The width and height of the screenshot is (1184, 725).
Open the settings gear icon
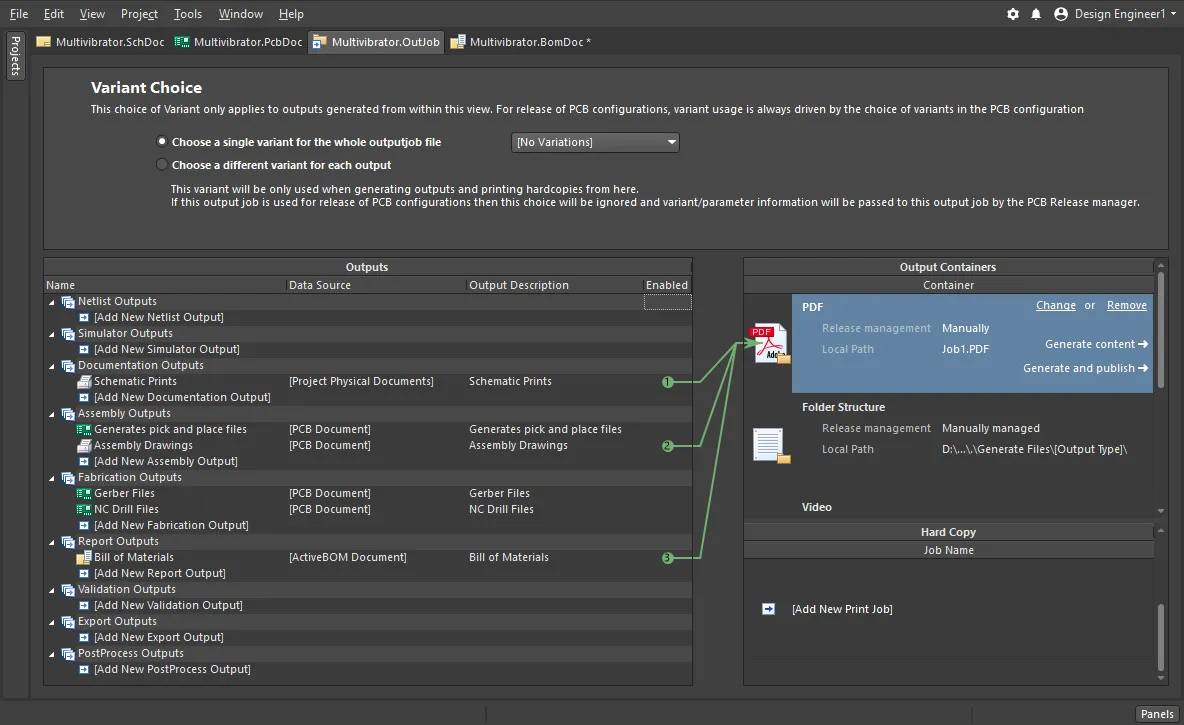[1013, 14]
